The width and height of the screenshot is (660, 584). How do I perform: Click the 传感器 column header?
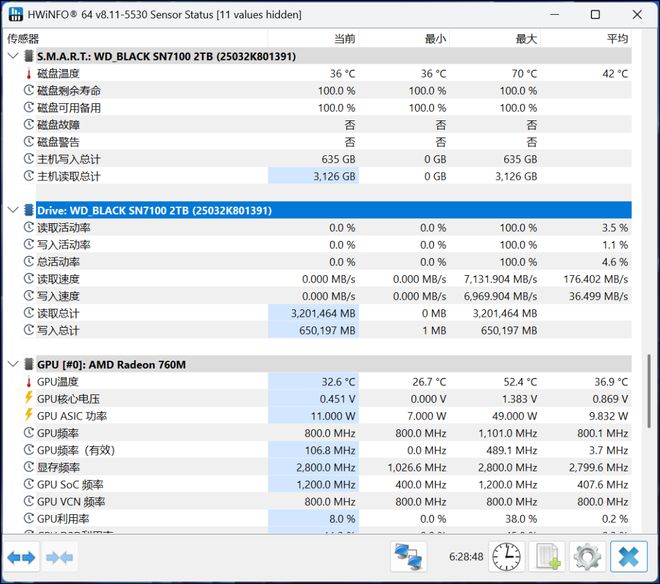pos(24,39)
